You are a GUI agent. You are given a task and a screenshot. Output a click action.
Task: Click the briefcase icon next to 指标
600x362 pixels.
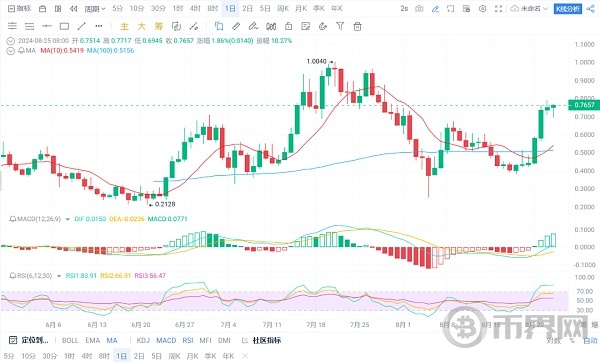[42, 8]
